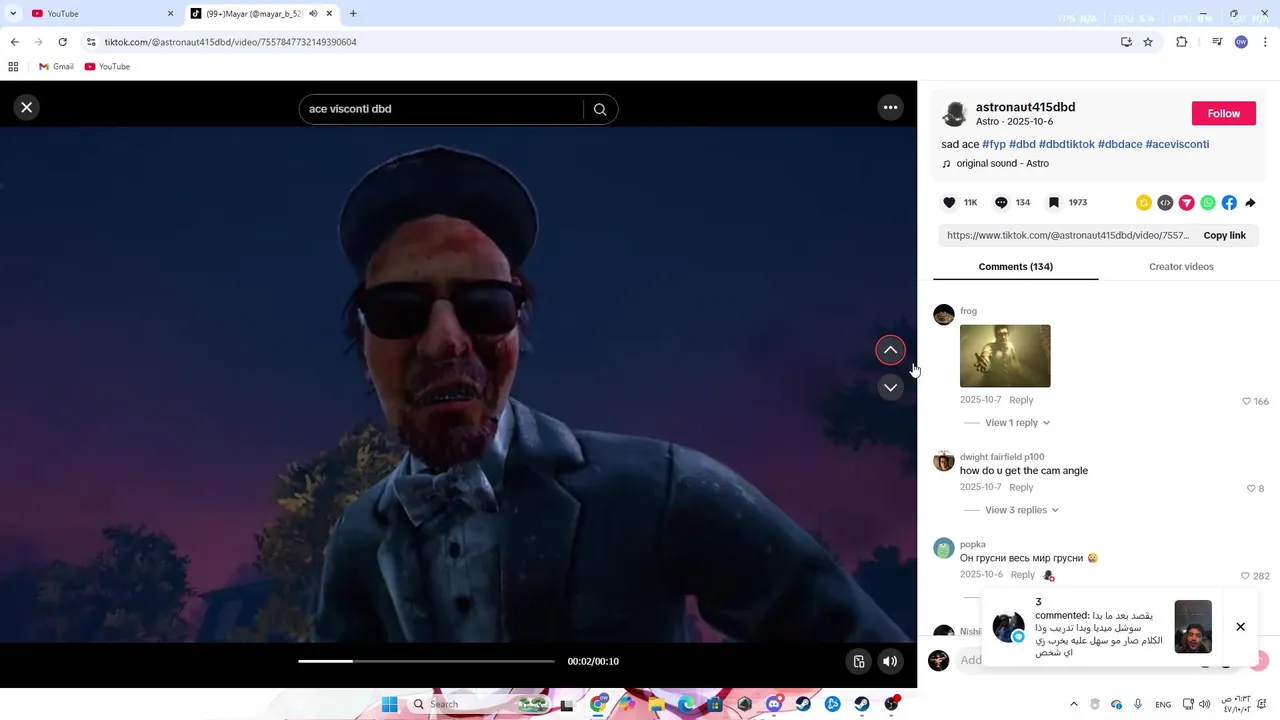Viewport: 1280px width, 720px height.
Task: Send to friends with red paper-plane icon
Action: click(x=1186, y=203)
